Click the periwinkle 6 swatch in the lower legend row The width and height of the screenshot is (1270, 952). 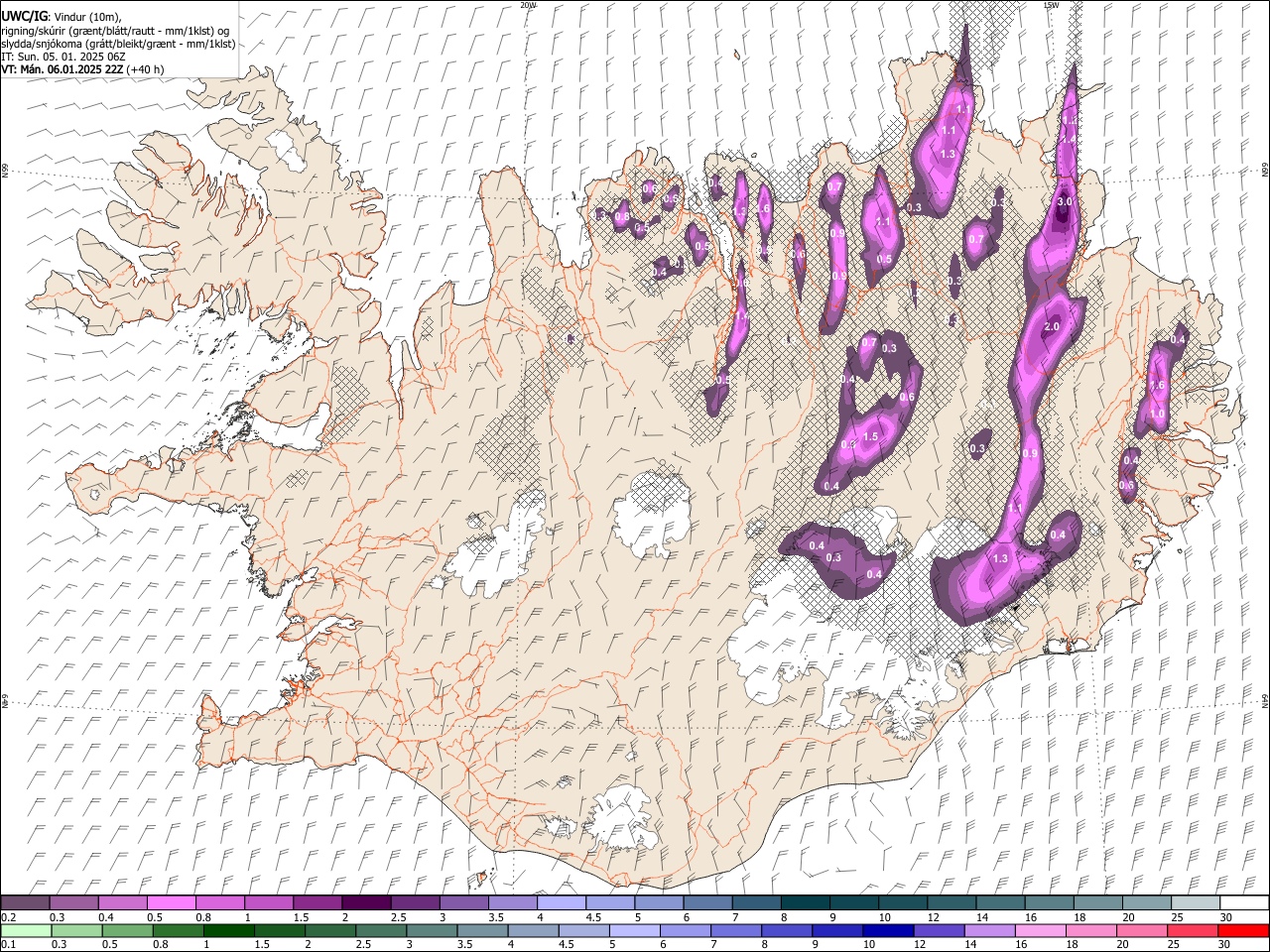coord(686,930)
